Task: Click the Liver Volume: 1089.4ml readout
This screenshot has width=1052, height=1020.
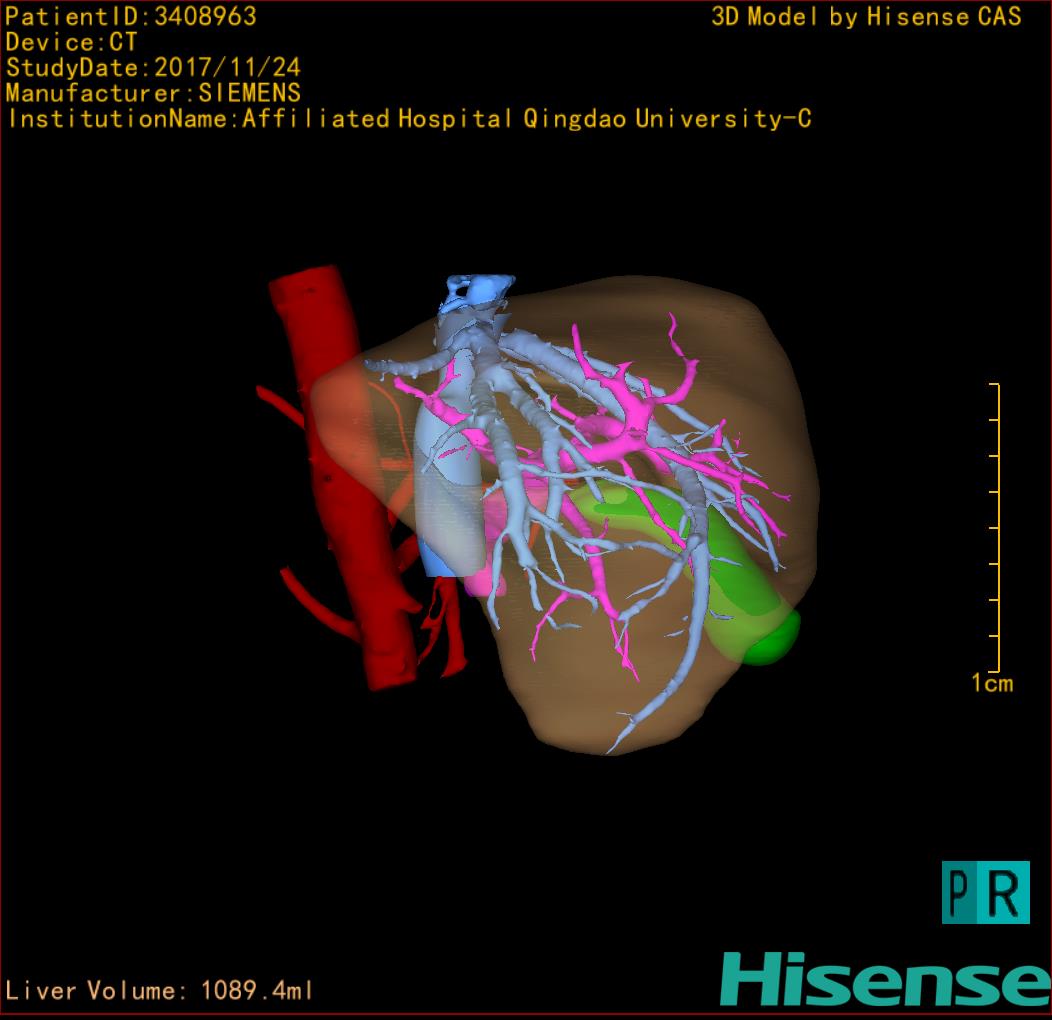Action: (x=159, y=990)
